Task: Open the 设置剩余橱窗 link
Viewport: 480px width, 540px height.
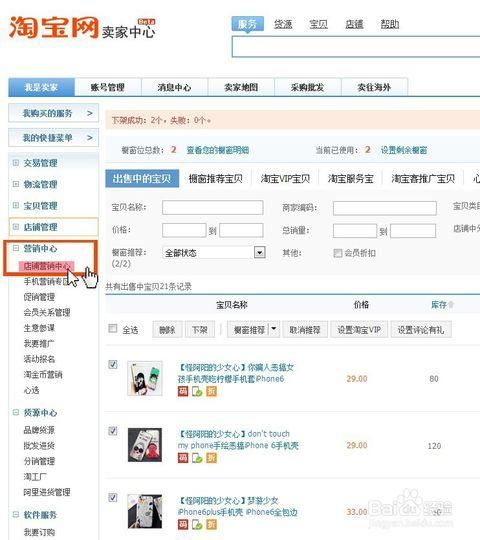Action: tap(404, 150)
